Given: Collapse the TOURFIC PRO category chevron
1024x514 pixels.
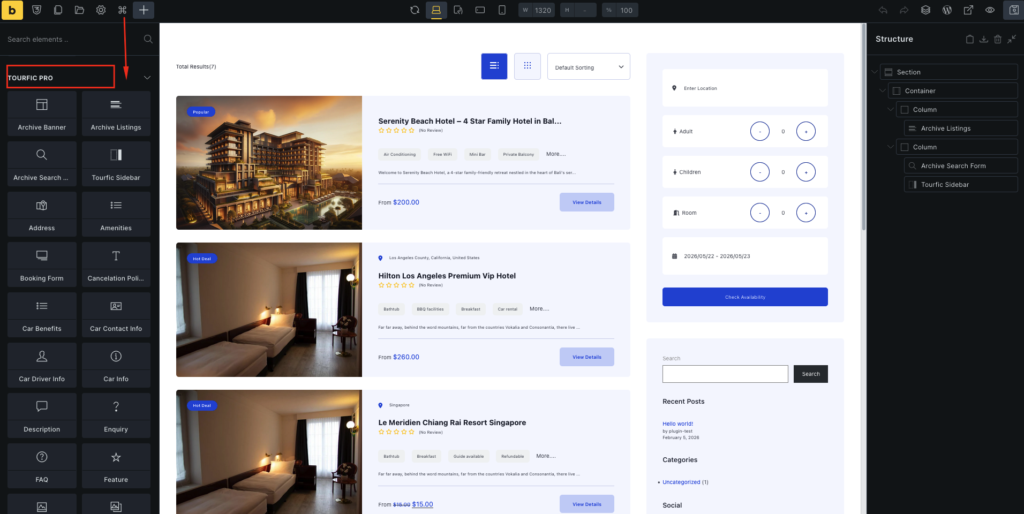Looking at the screenshot, I should (147, 78).
